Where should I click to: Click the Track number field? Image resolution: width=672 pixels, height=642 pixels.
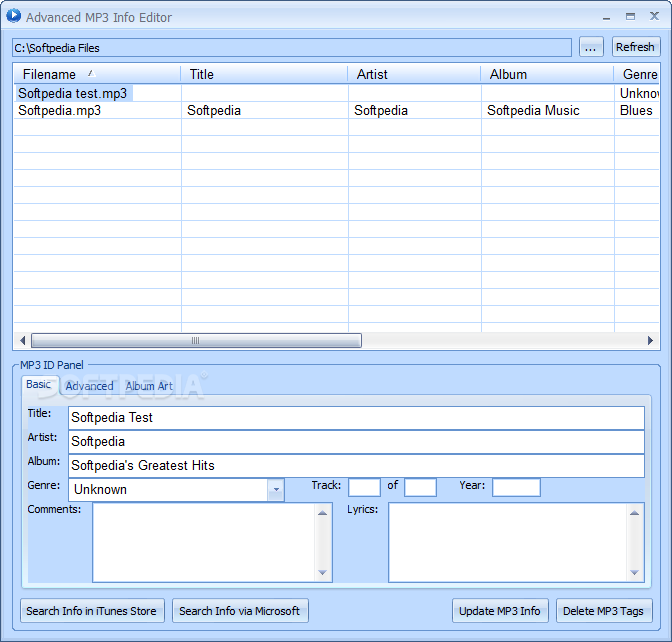[x=364, y=488]
